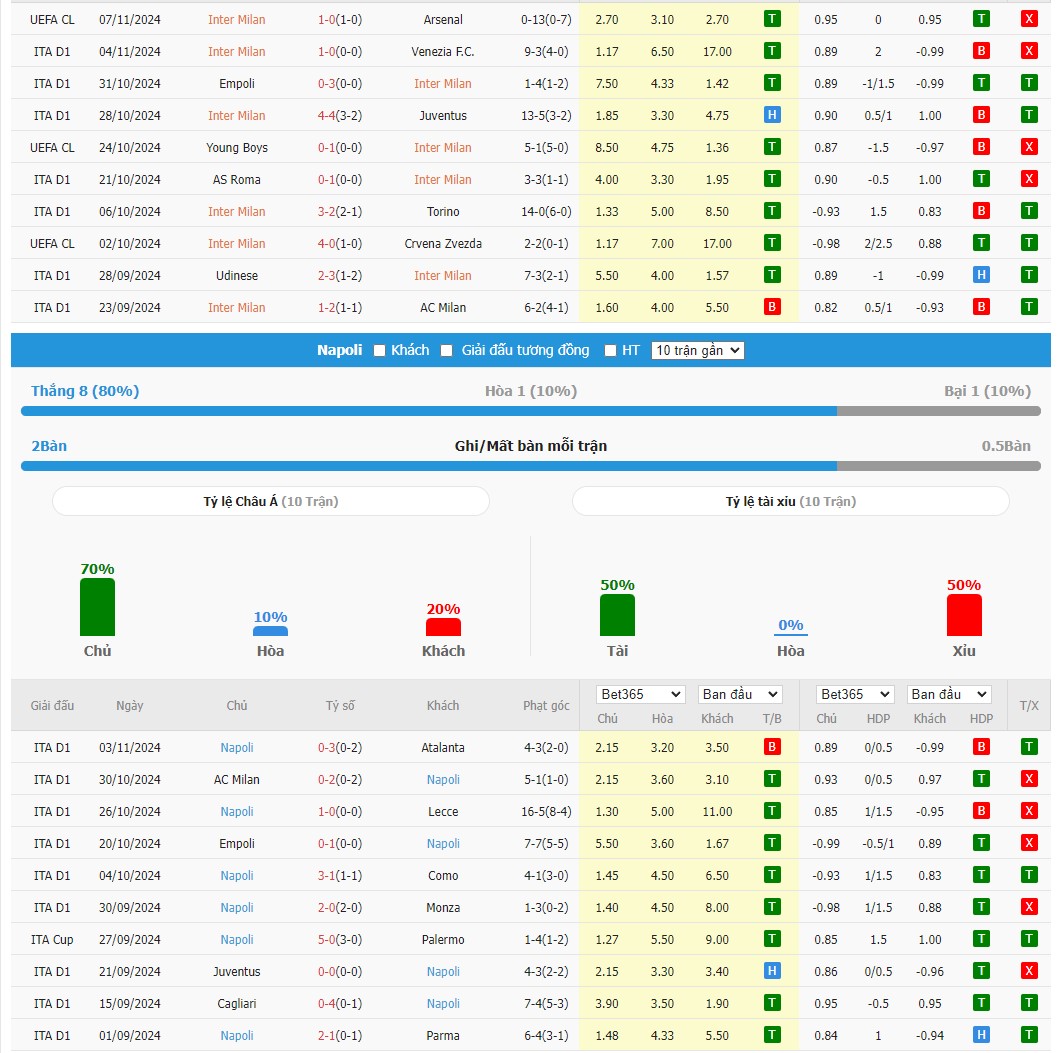
Task: Open Inter Milan link in 07/11/2024 row
Action: tap(237, 20)
